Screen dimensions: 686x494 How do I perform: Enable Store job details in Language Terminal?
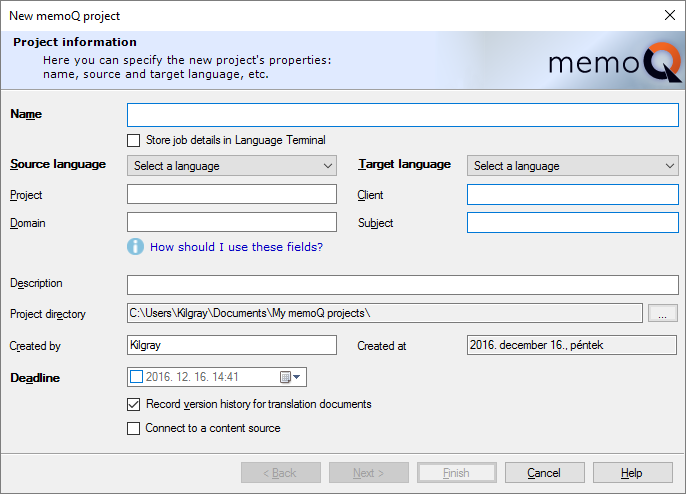tap(133, 140)
